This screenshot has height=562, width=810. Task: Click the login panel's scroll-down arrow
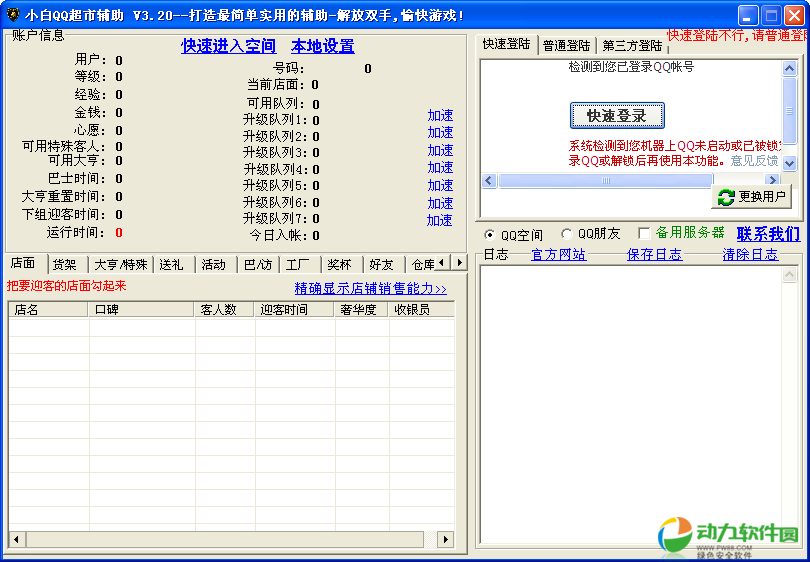(x=789, y=162)
